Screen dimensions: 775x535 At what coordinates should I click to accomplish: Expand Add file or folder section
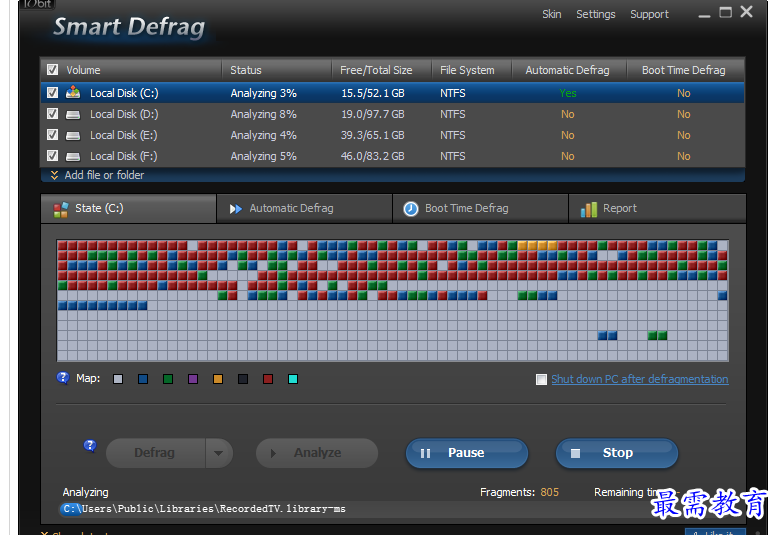[x=97, y=175]
